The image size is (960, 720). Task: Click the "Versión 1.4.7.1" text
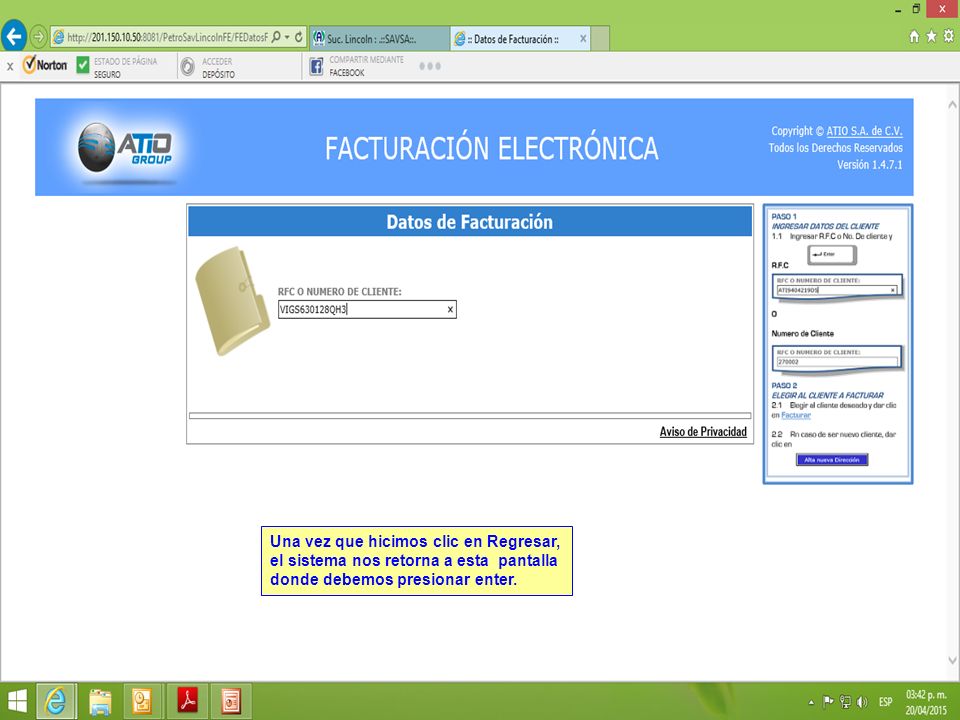[x=869, y=165]
